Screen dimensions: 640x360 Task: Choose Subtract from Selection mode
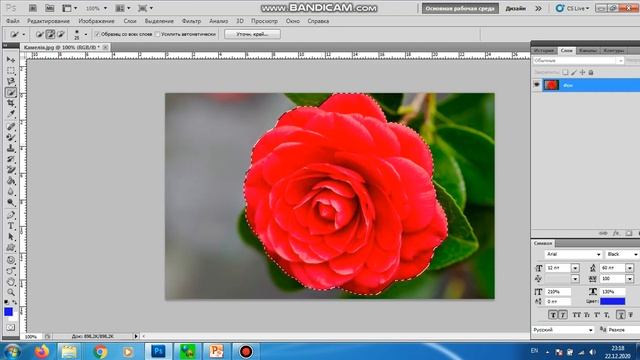tap(61, 34)
